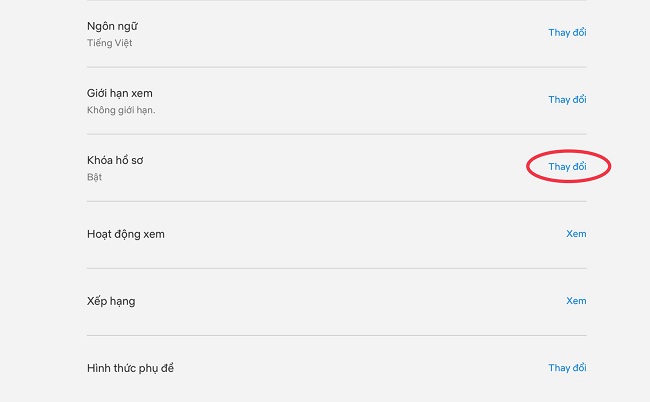Viewport: 650px width, 402px height.
Task: Open Xem link next to Xếp hạng
Action: pos(576,301)
